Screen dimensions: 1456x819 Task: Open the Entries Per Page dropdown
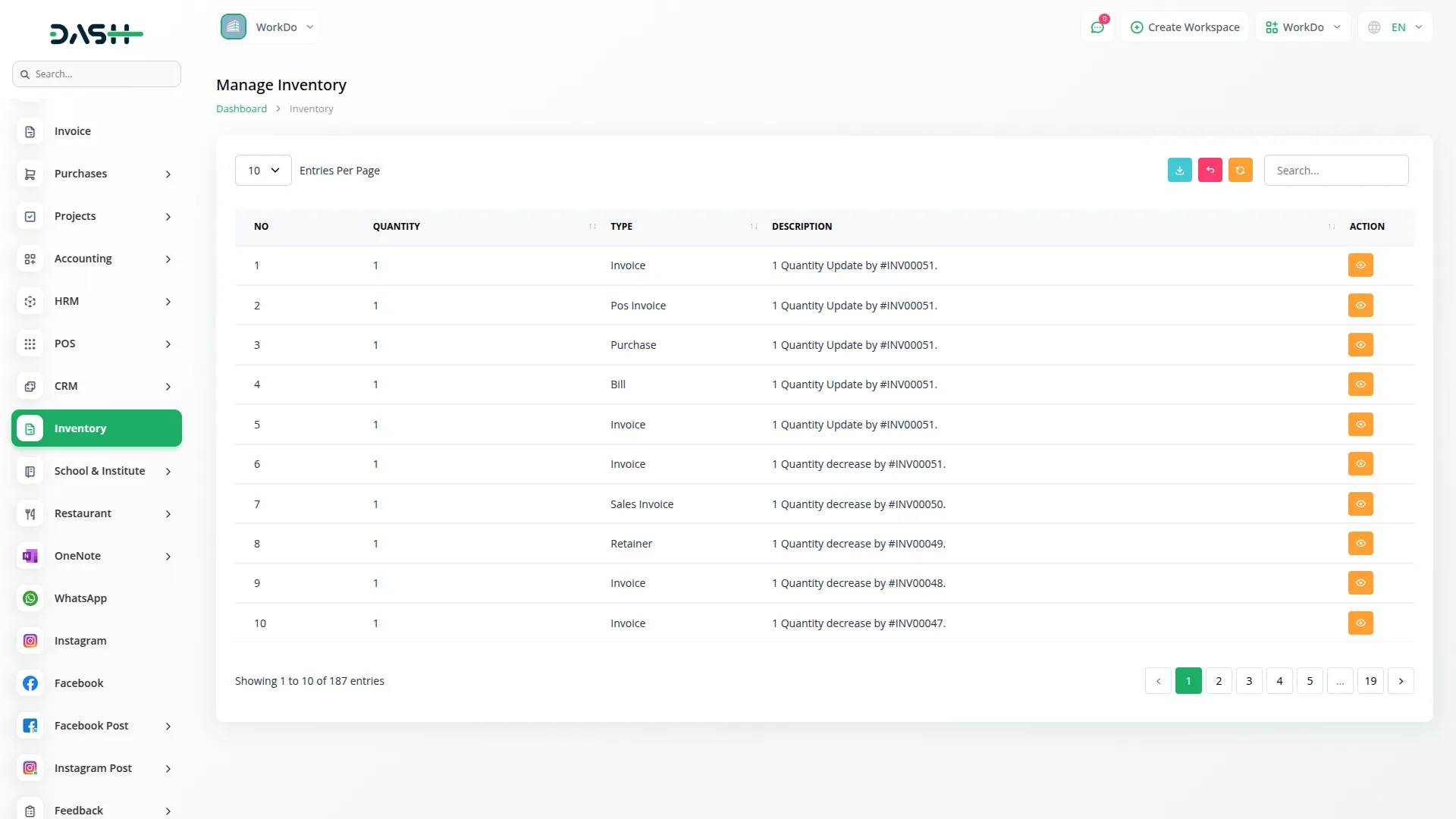pyautogui.click(x=262, y=170)
